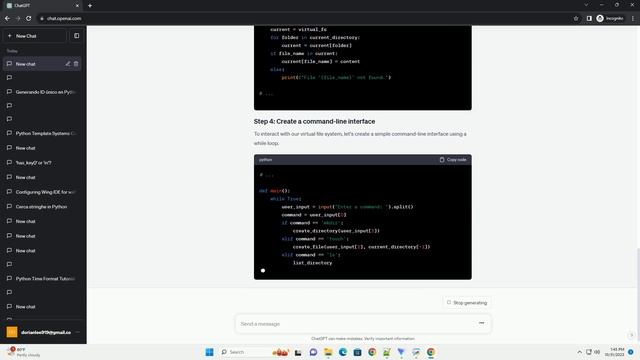Open the Python Time Format Tutorial chat
This screenshot has width=640, height=360.
tap(42, 278)
